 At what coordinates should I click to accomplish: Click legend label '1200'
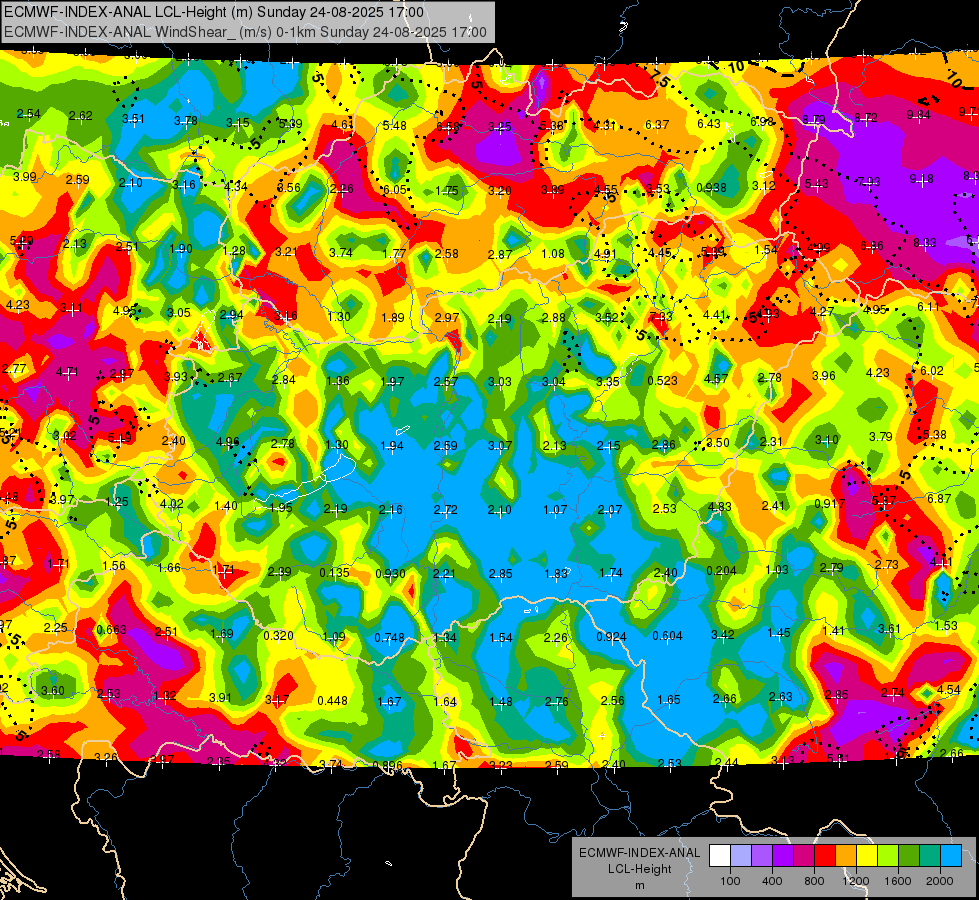[x=855, y=881]
